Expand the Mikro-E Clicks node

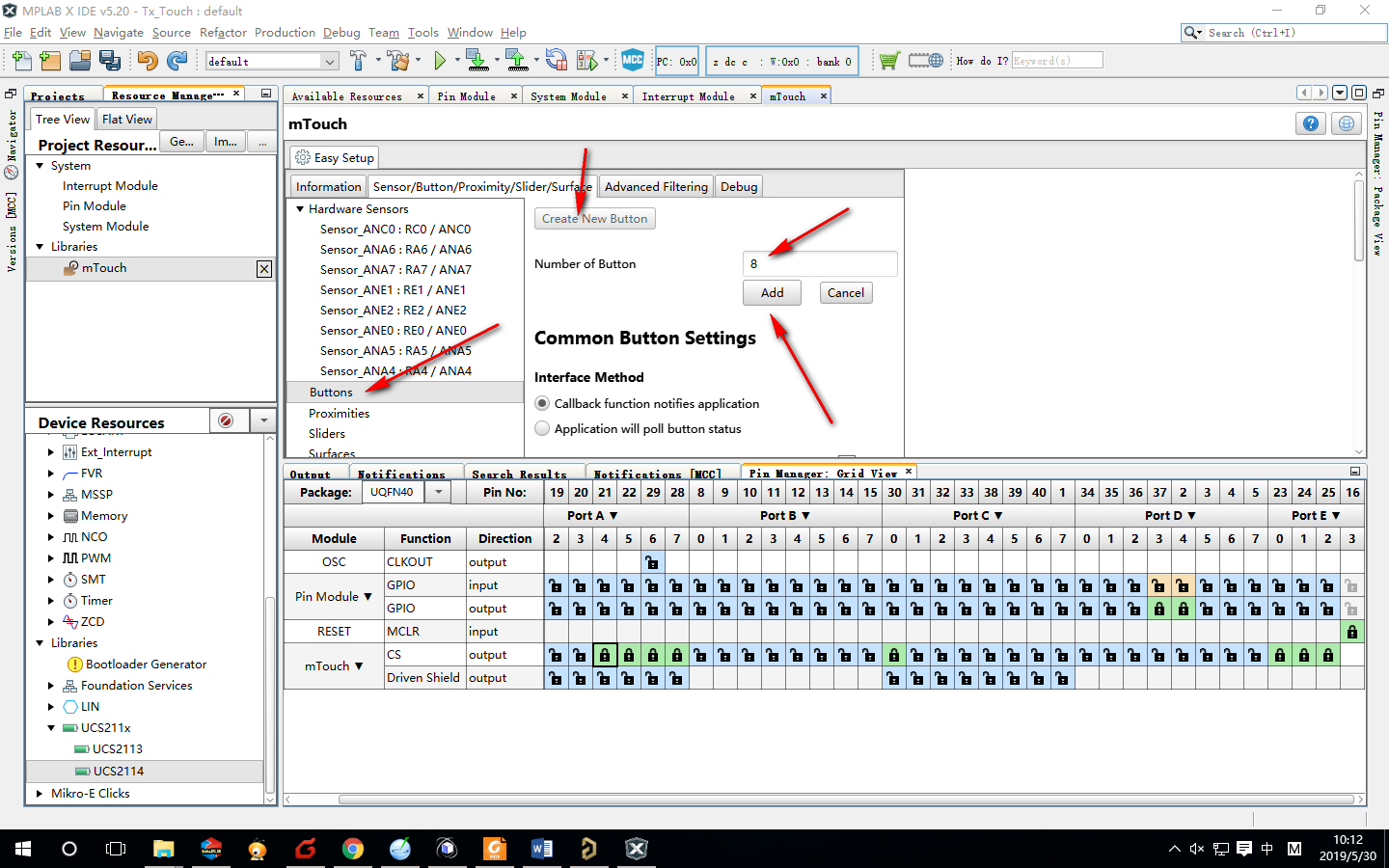40,794
